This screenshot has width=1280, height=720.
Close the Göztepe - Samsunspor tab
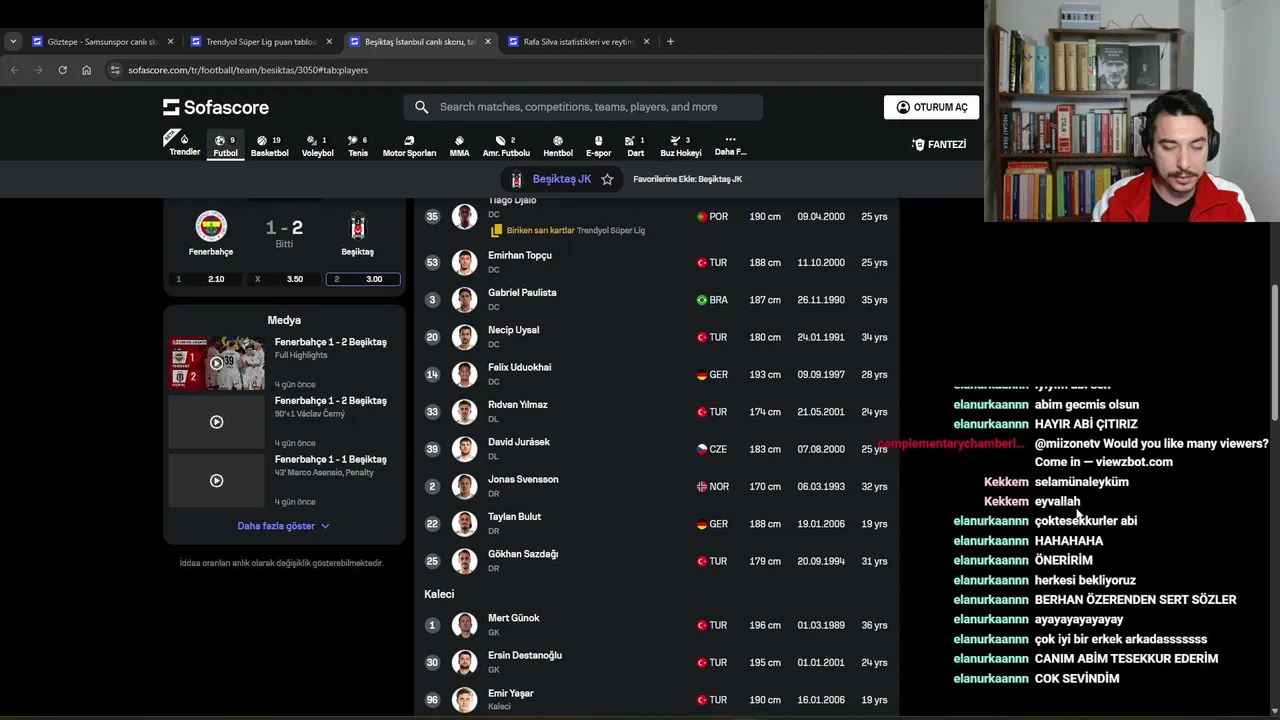pyautogui.click(x=170, y=41)
